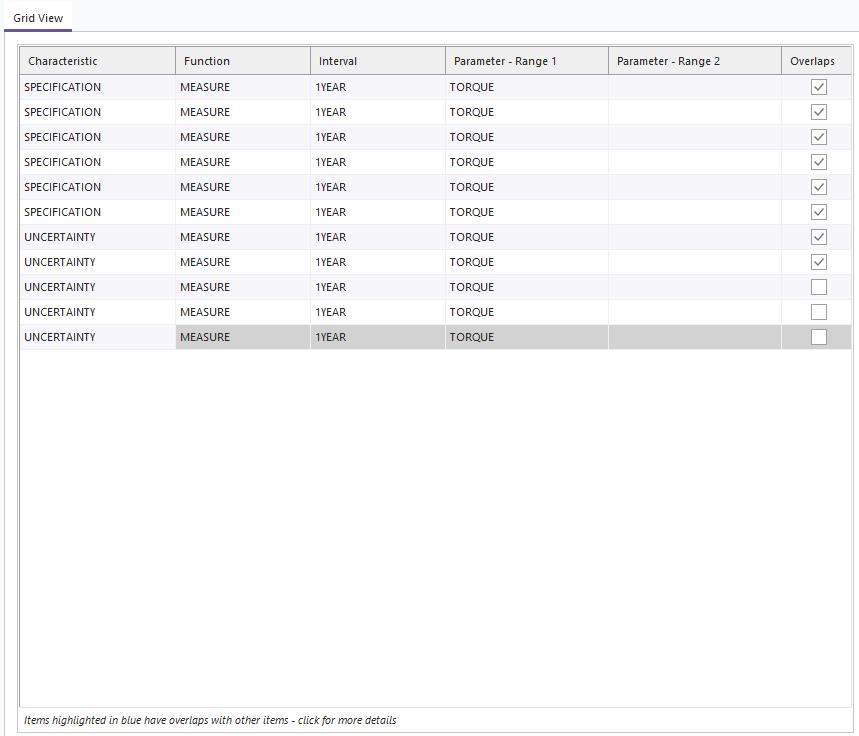Click empty Parameter - Range 2 cell in last row
Viewport: 859px width, 736px height.
[x=694, y=337]
